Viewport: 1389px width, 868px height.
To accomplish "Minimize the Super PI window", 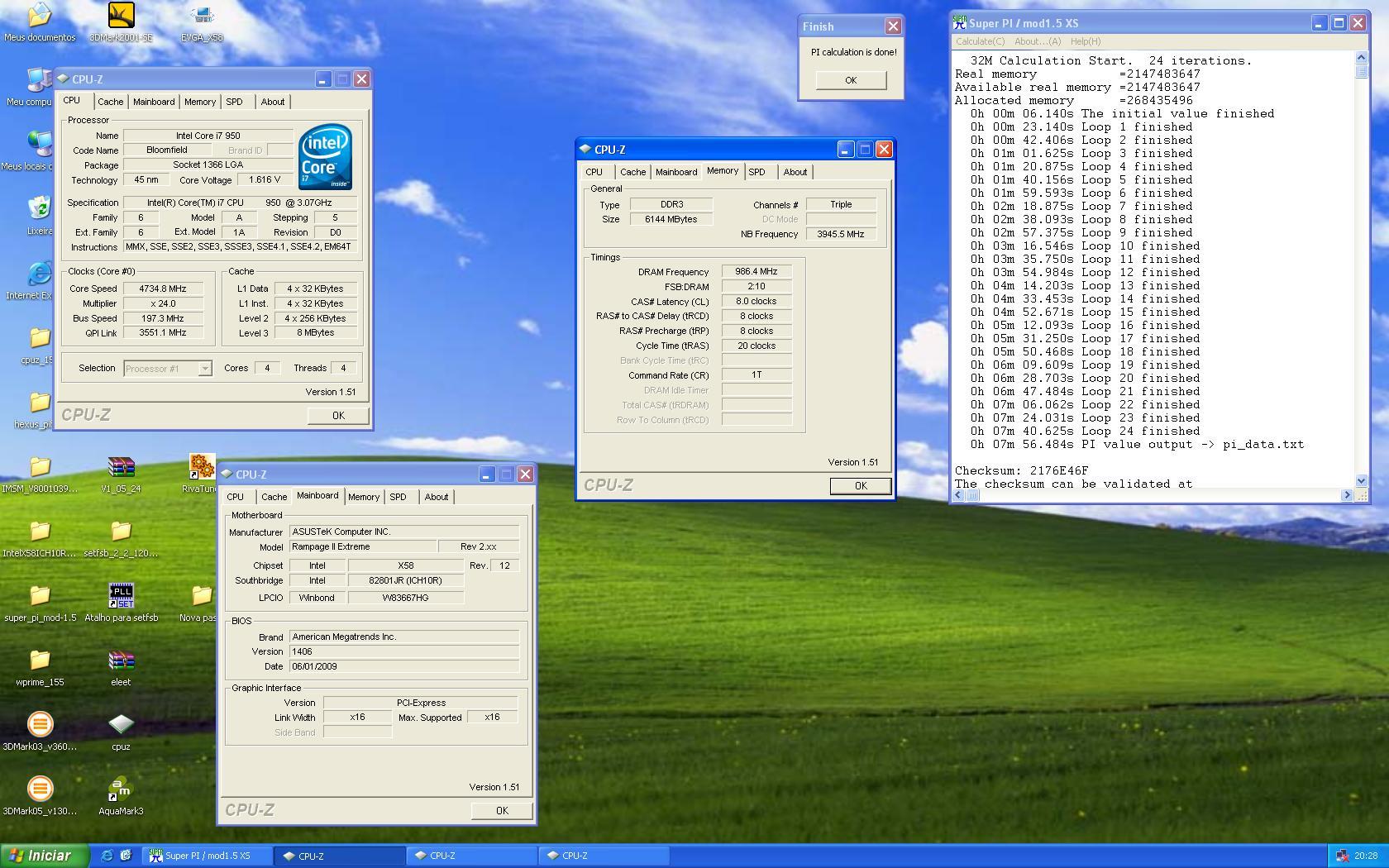I will [1319, 23].
